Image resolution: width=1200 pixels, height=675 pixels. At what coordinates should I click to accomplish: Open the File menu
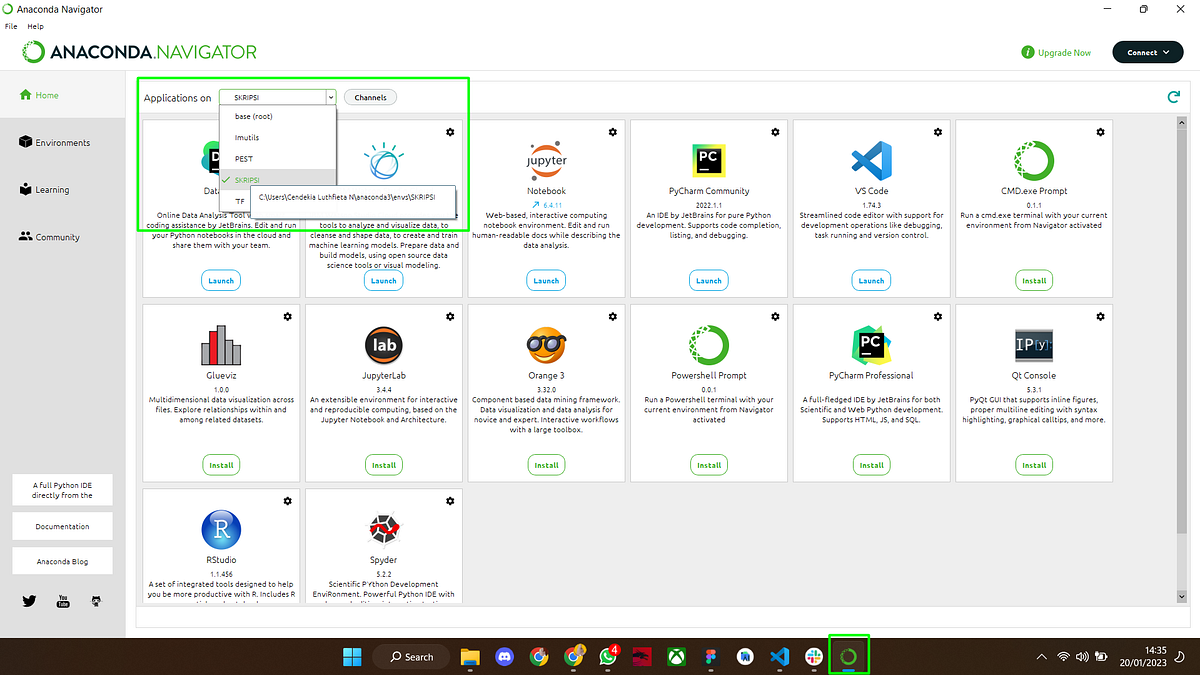pos(11,26)
